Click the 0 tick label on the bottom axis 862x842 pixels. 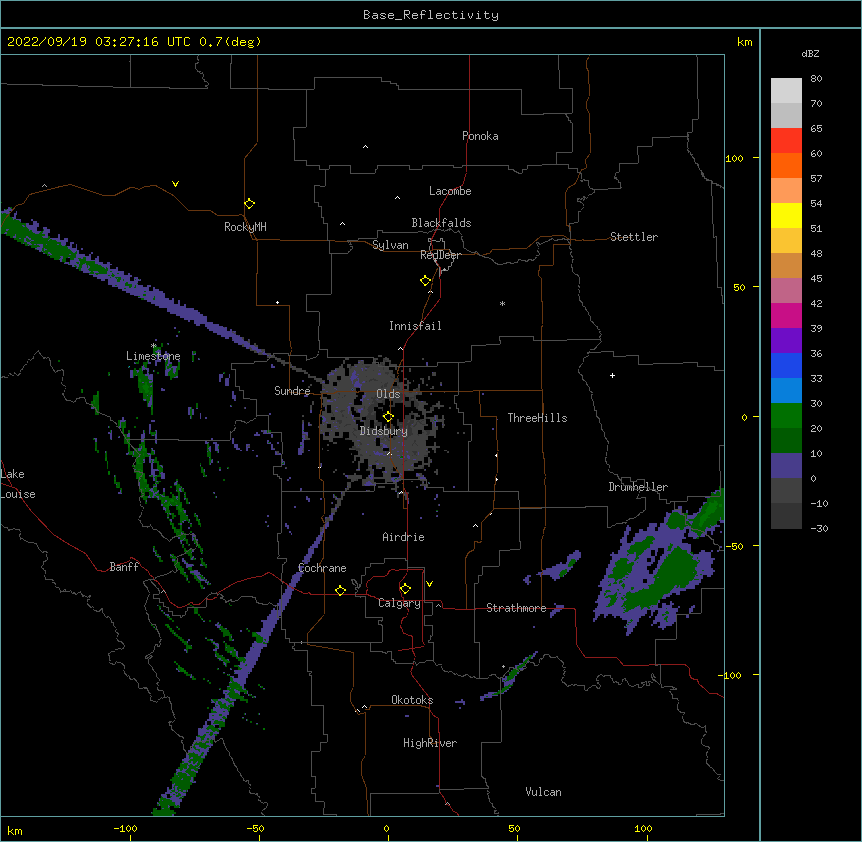point(386,828)
